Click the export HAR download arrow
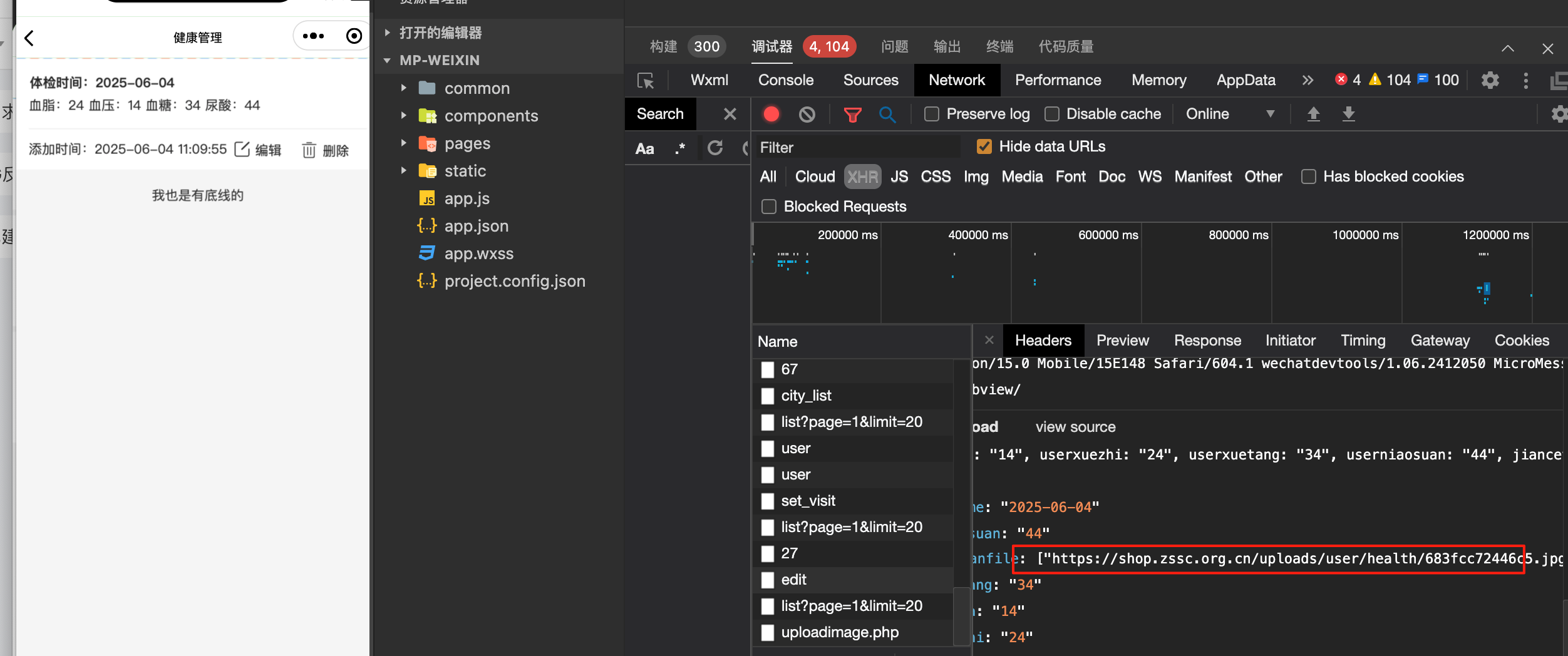Screen dimensions: 1568x656 coord(1349,114)
